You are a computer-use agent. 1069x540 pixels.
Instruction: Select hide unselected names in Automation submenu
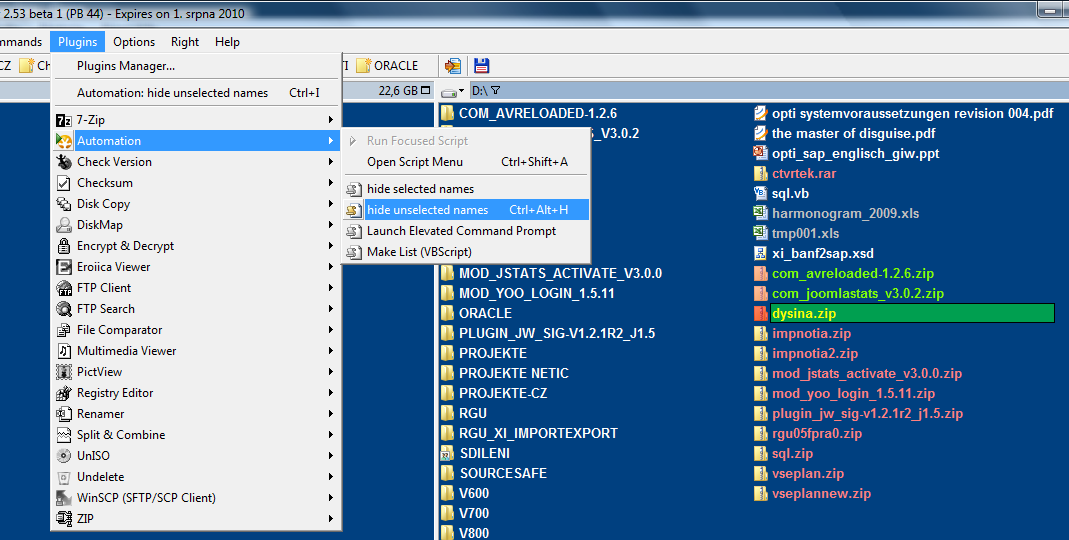[x=466, y=210]
